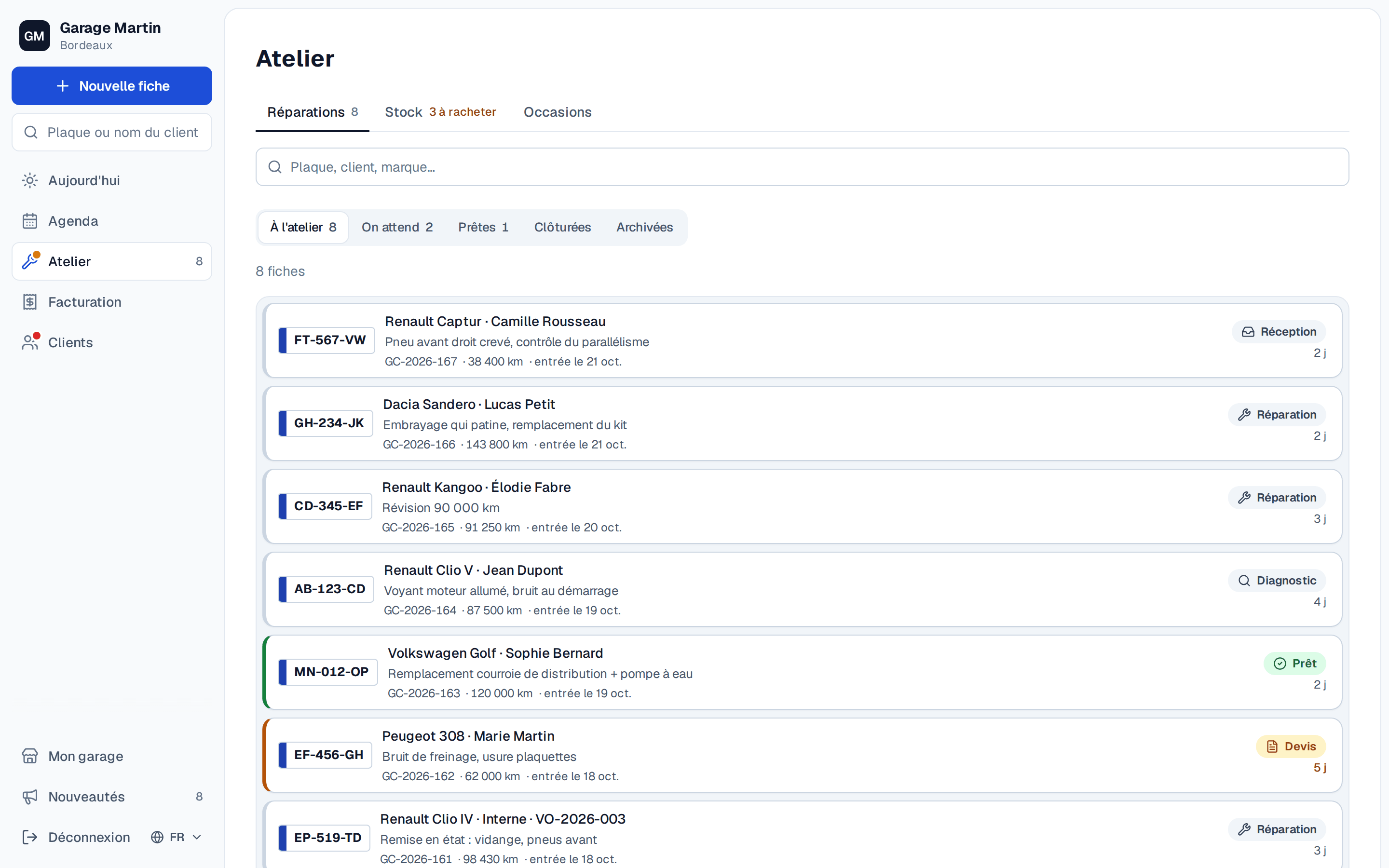The image size is (1389, 868).
Task: Click the Réparation badge on Renault Kangoo
Action: click(x=1277, y=498)
